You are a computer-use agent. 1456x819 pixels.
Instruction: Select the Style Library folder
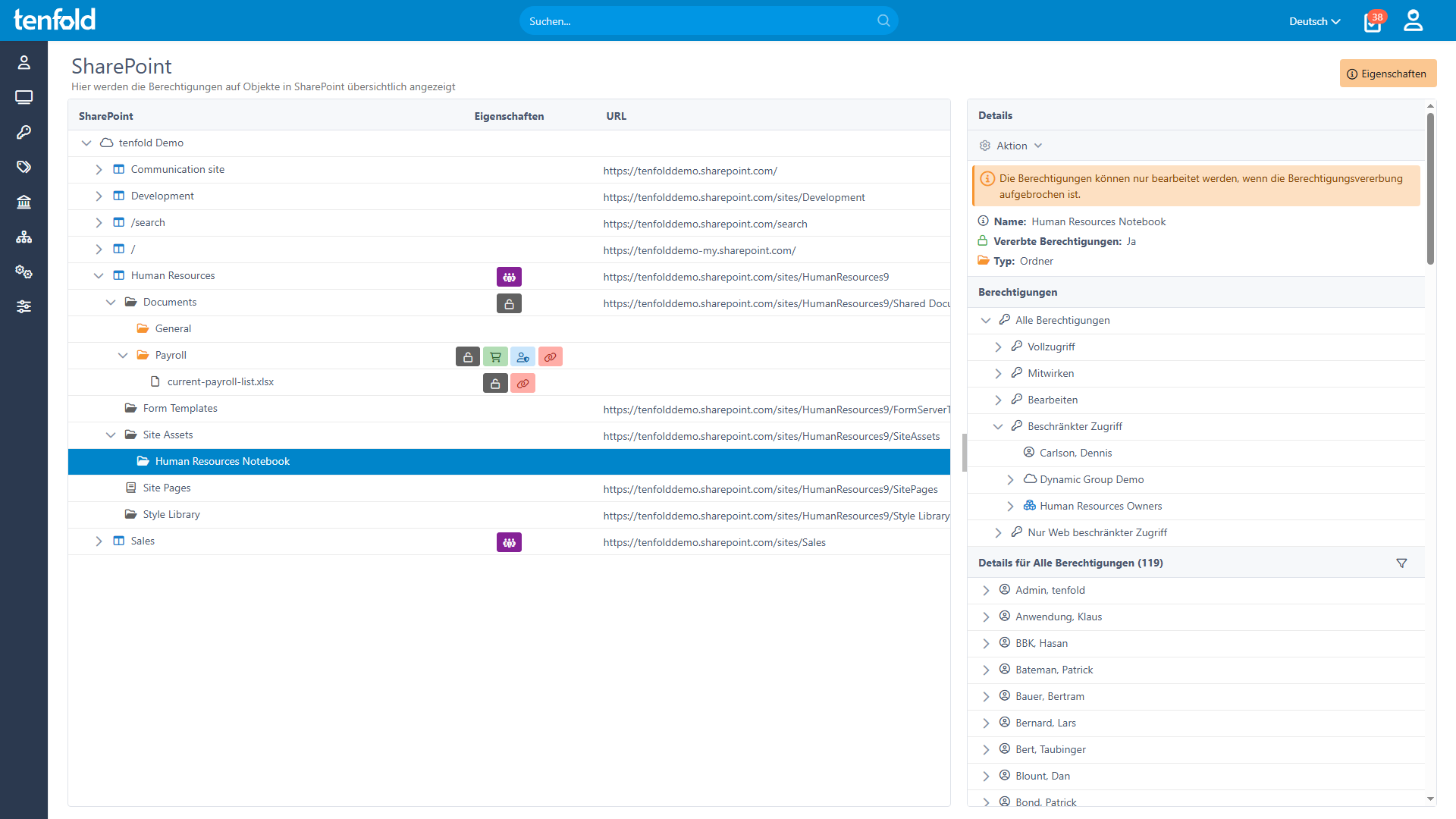click(x=171, y=515)
